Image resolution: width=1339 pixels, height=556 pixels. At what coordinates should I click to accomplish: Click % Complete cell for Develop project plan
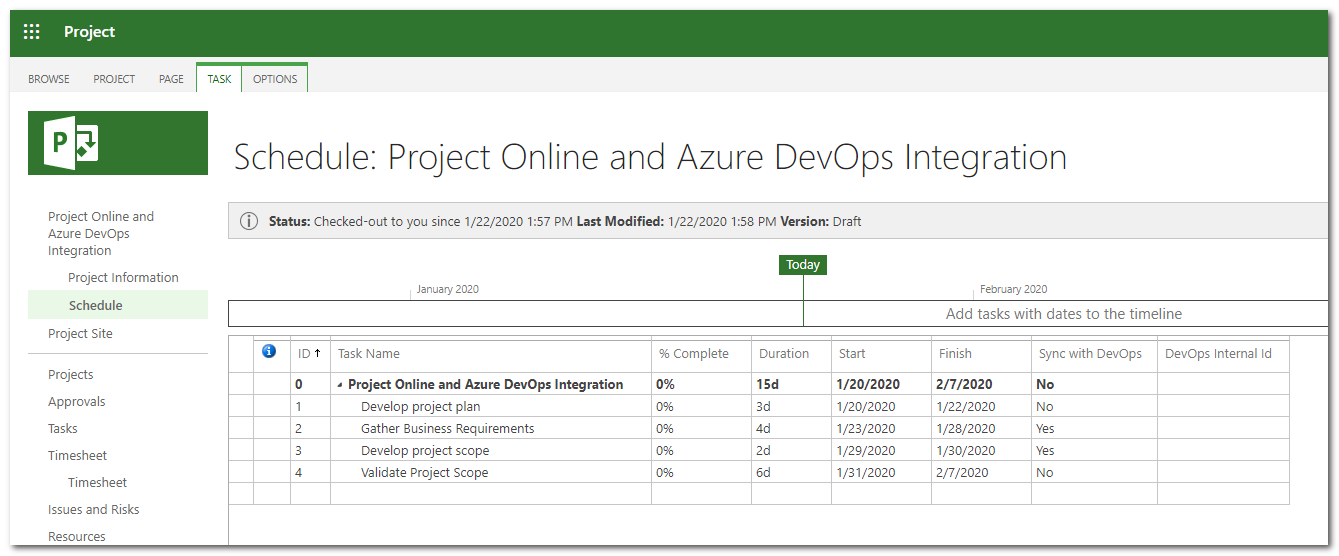point(701,407)
